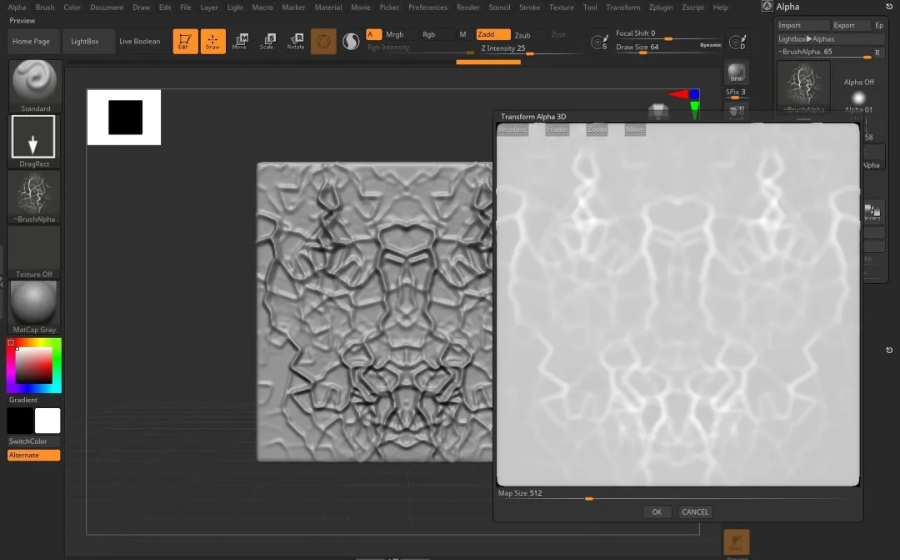Open the Stroke menu
The image size is (900, 560).
529,7
